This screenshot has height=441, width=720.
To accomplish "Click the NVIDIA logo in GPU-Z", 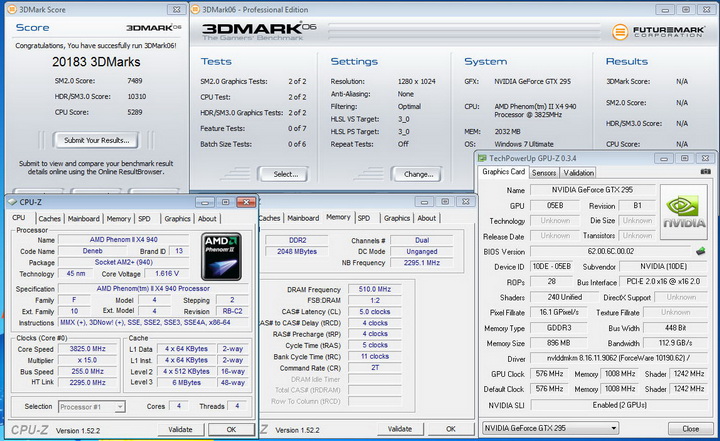I will point(684,212).
